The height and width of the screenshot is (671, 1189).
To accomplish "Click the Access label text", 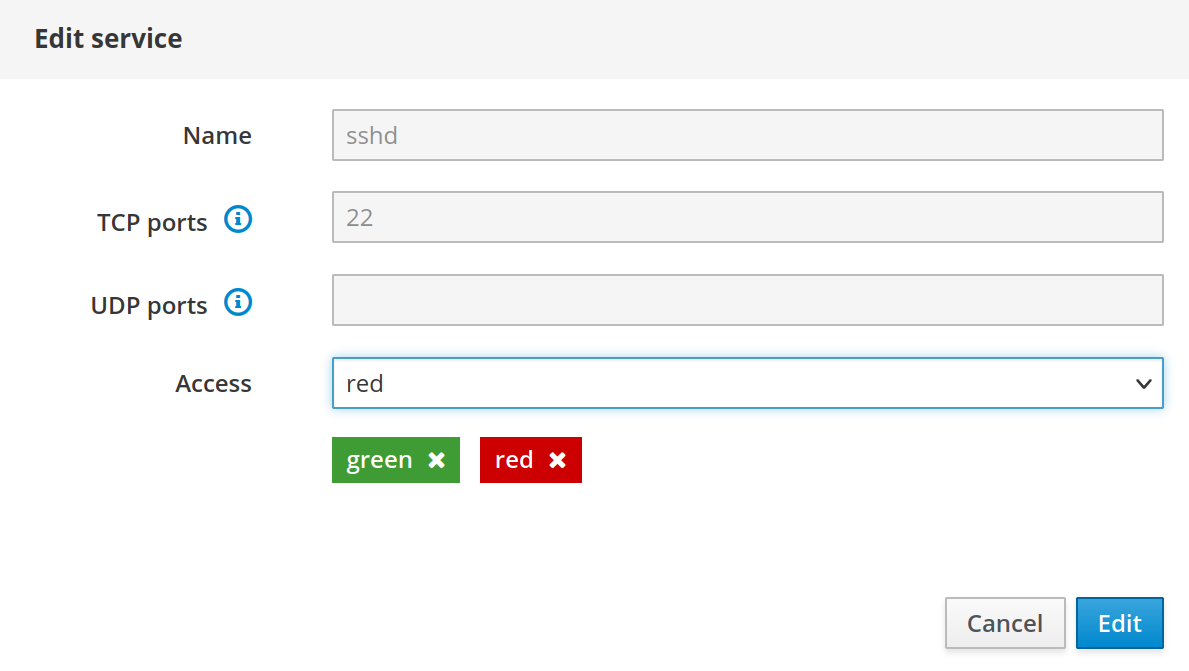I will tap(213, 384).
